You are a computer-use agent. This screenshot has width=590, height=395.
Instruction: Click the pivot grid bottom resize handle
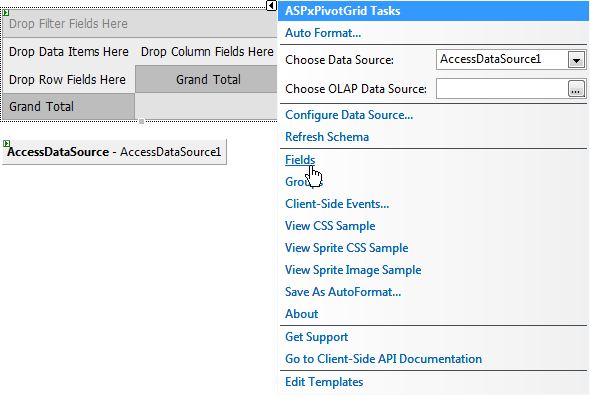pos(141,121)
